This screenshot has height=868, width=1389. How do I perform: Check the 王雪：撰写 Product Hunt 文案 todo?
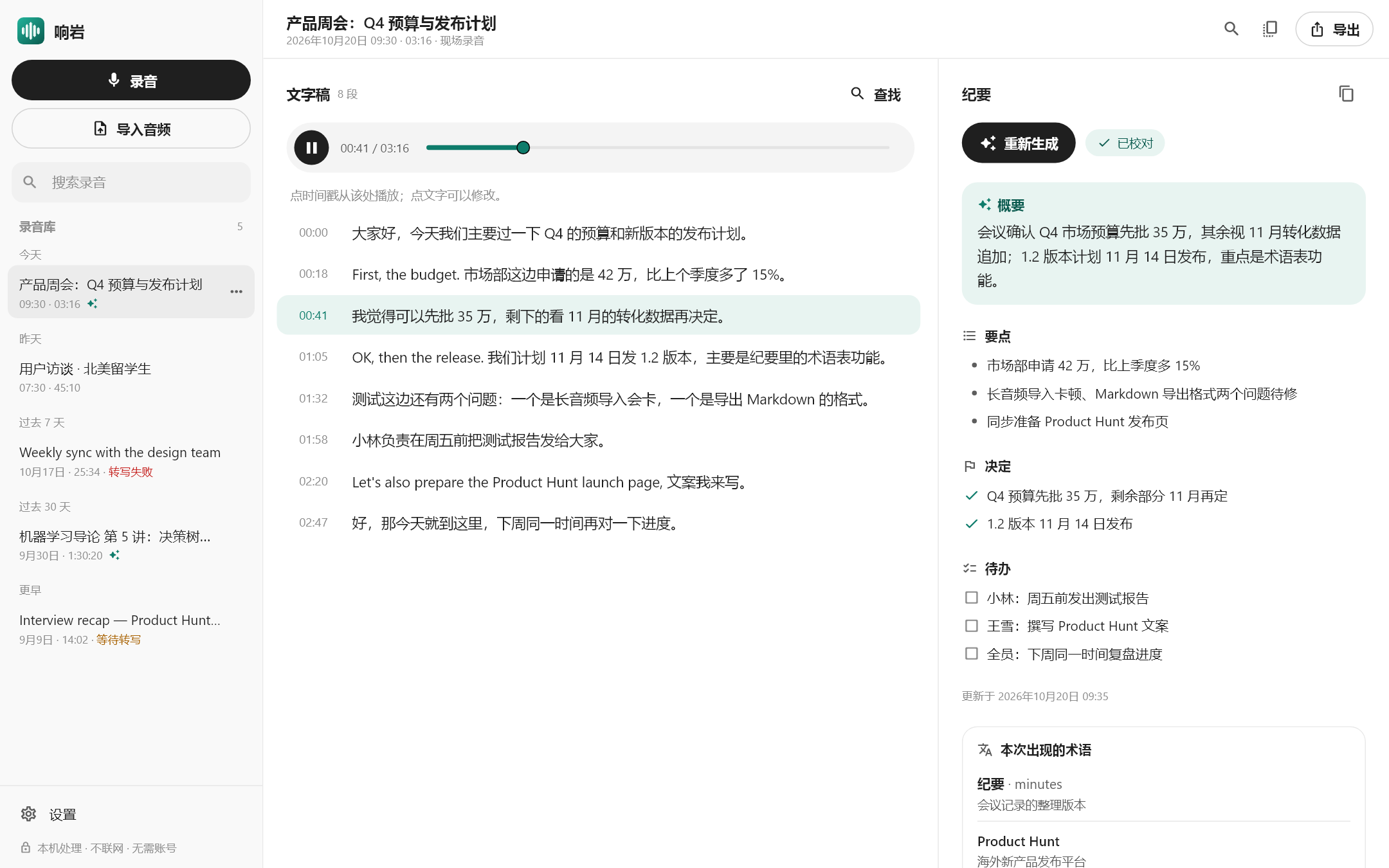pos(972,626)
